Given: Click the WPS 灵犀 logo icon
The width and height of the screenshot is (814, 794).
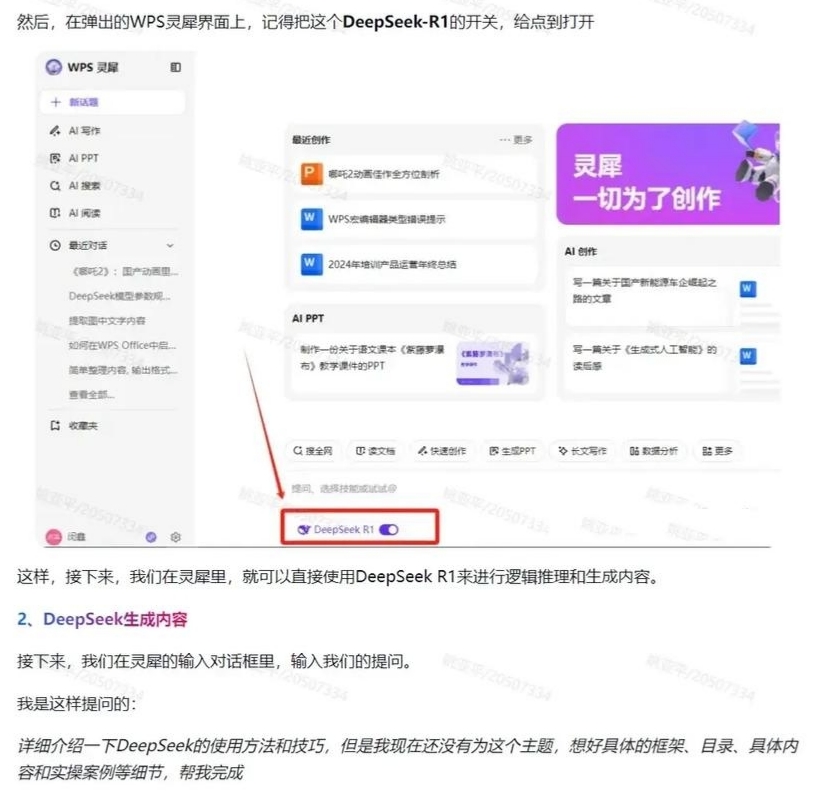Looking at the screenshot, I should click(54, 67).
